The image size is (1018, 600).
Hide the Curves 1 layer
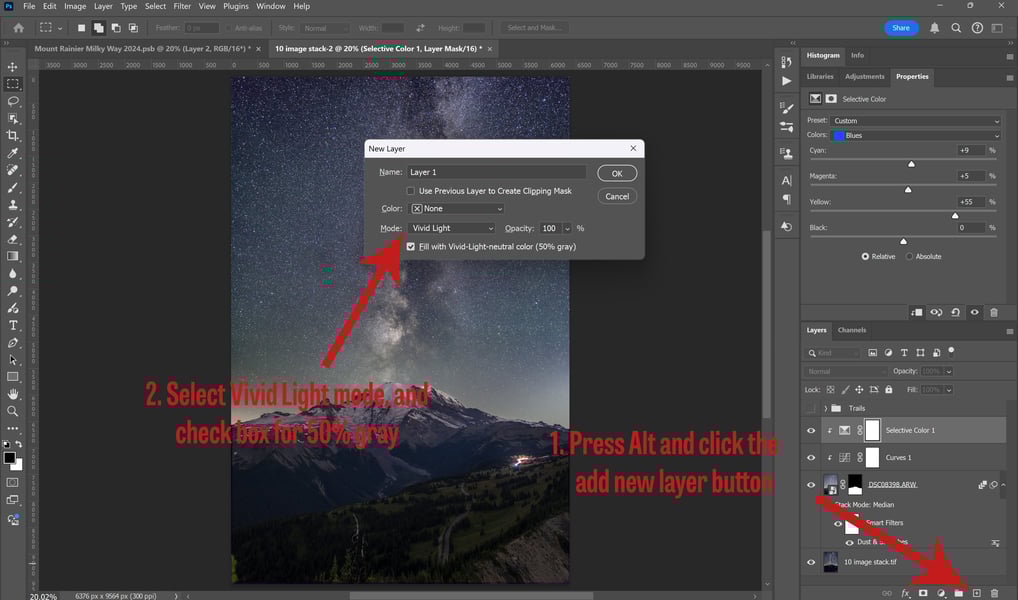click(811, 458)
